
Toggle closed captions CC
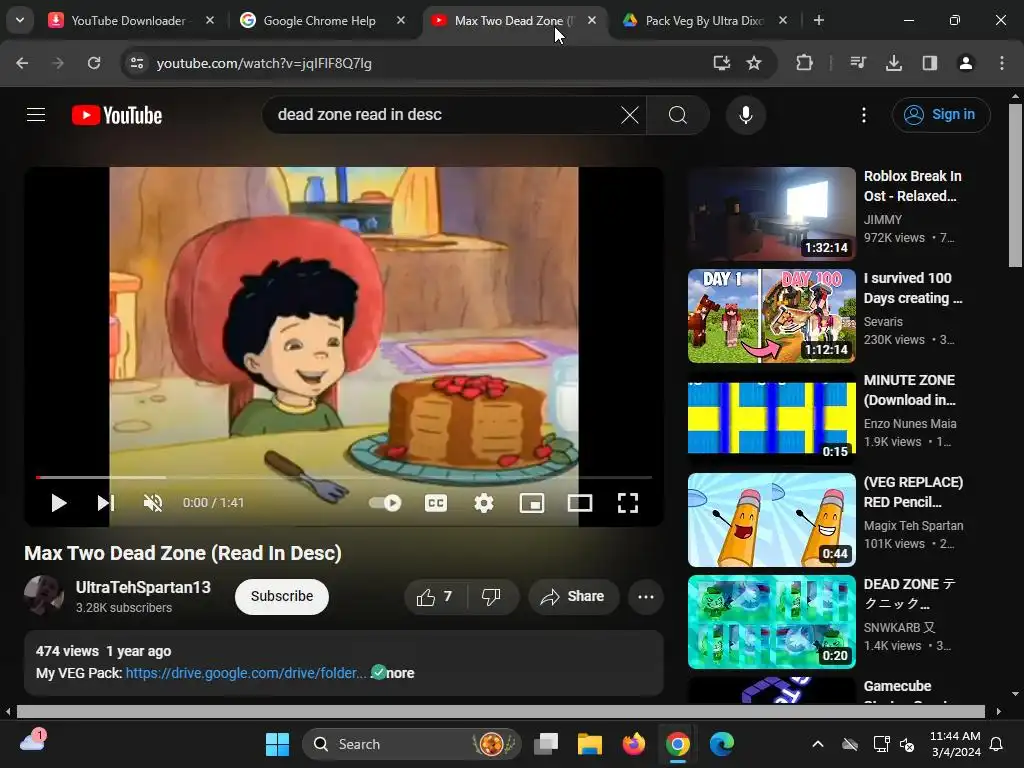(436, 503)
